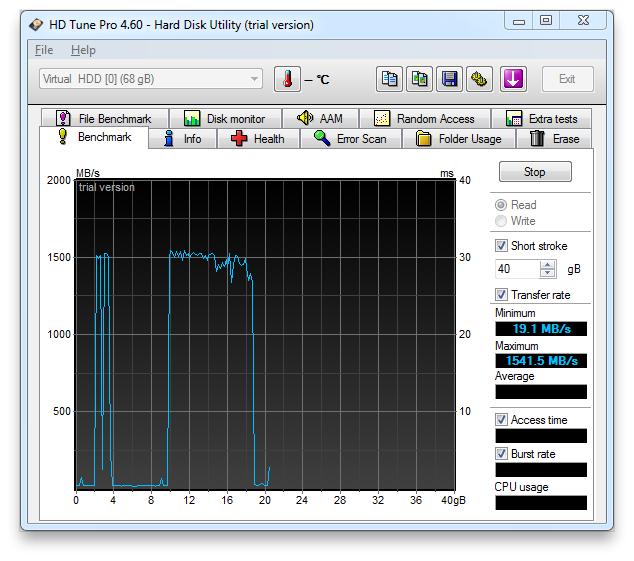Open the Health tab with red cross
This screenshot has height=561, width=634.
258,139
